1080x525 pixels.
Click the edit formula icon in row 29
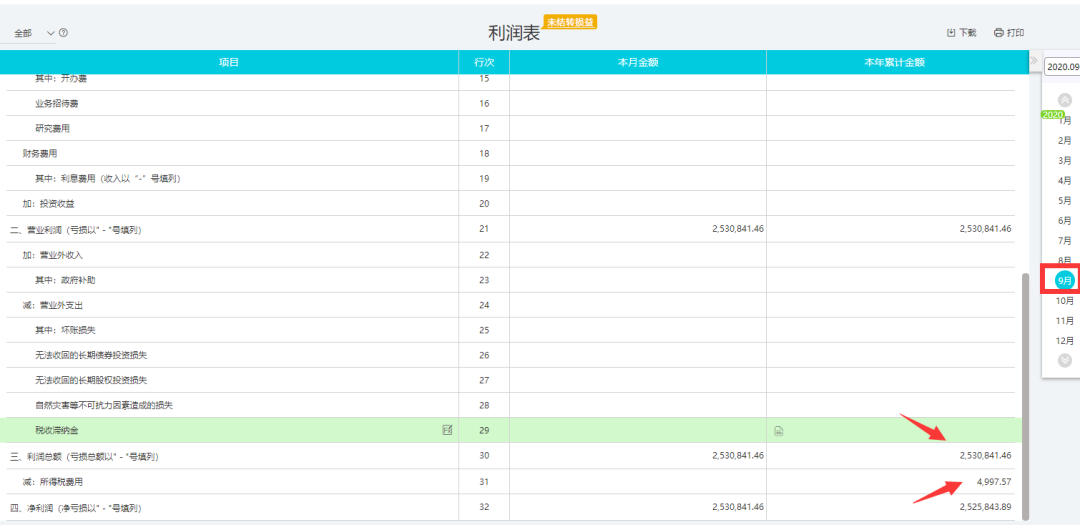(x=447, y=430)
